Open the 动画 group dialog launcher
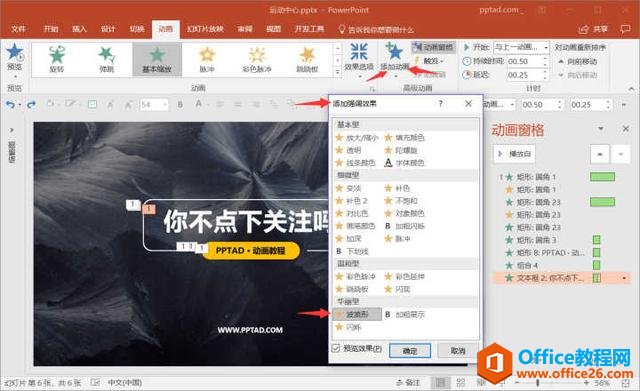The height and width of the screenshot is (391, 640). [x=372, y=89]
